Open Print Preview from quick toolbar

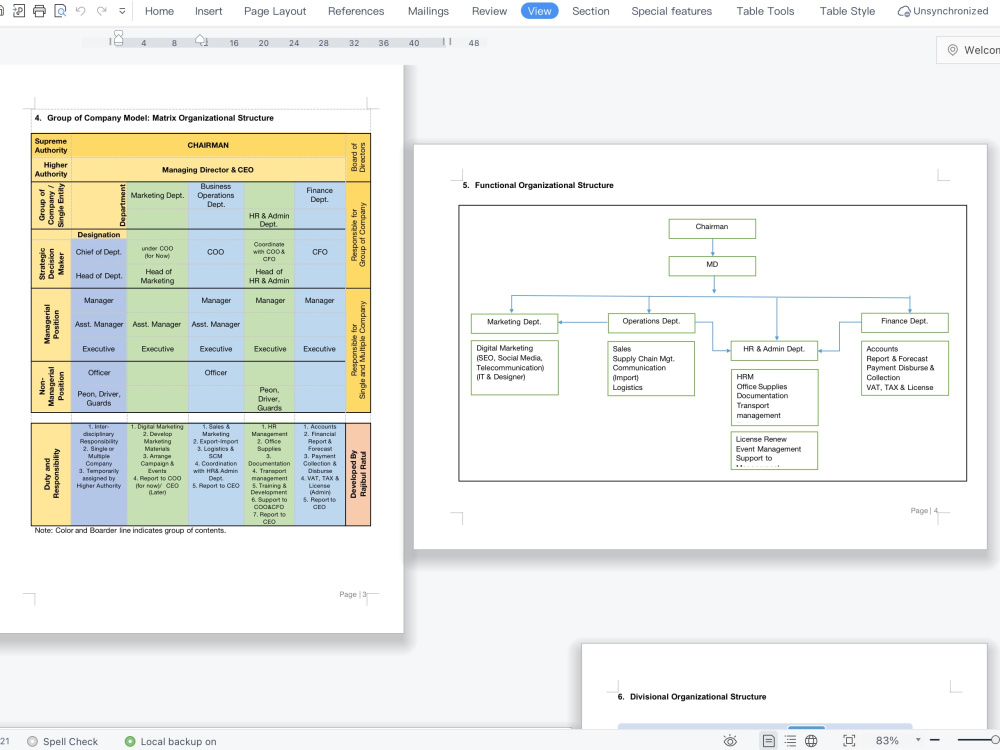[60, 11]
